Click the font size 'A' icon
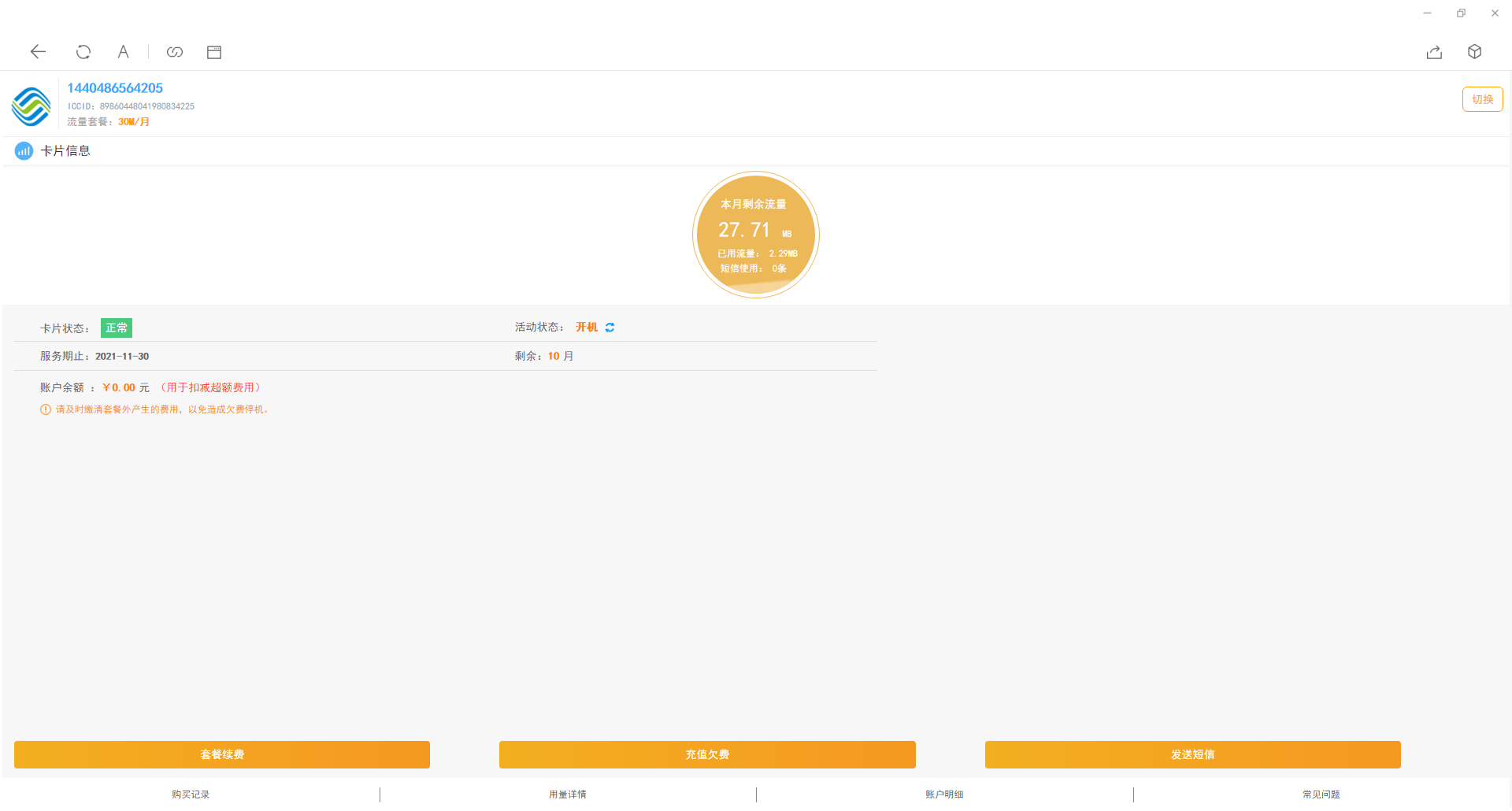The width and height of the screenshot is (1512, 811). [123, 52]
